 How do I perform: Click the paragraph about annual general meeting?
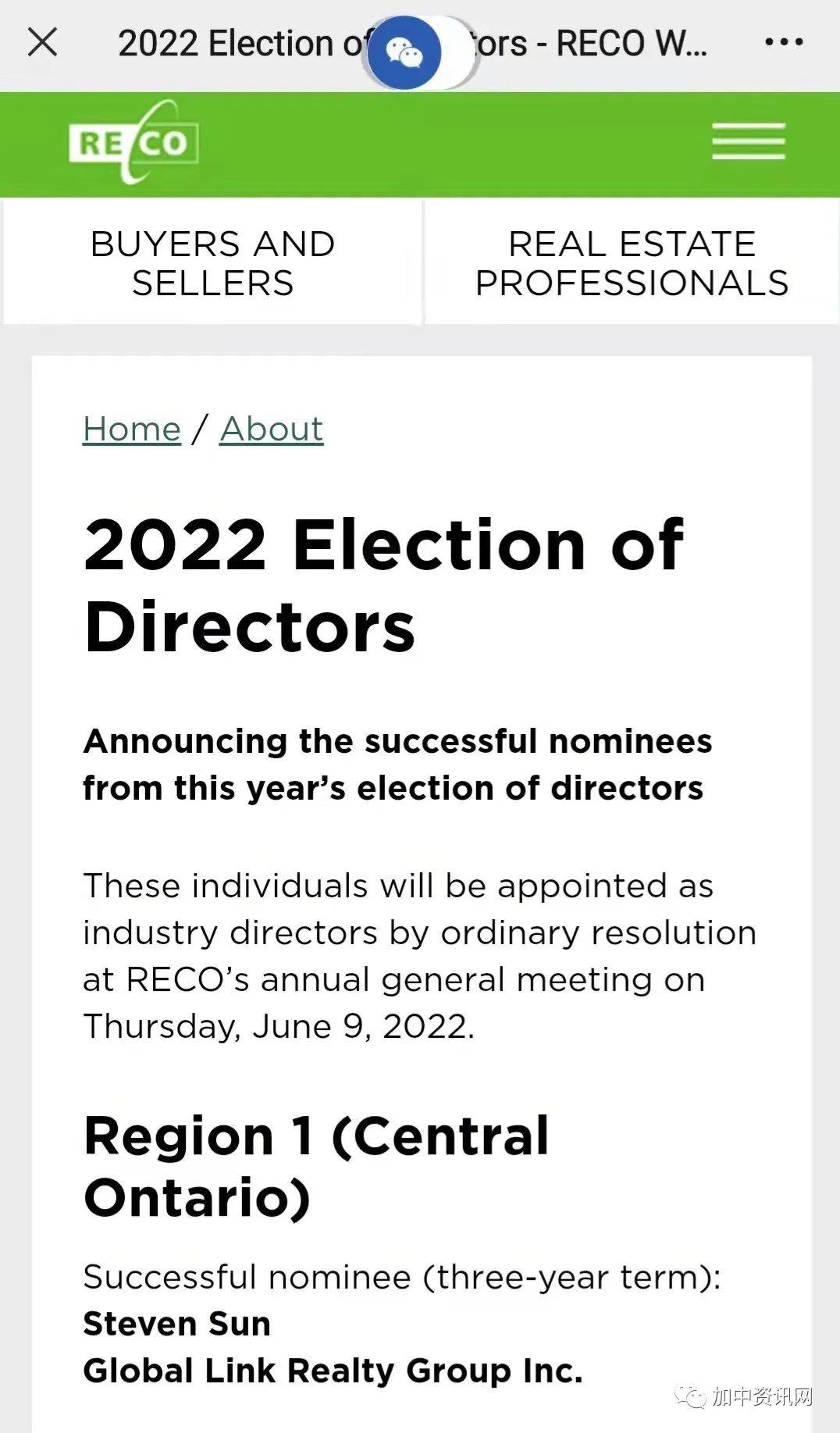418,956
